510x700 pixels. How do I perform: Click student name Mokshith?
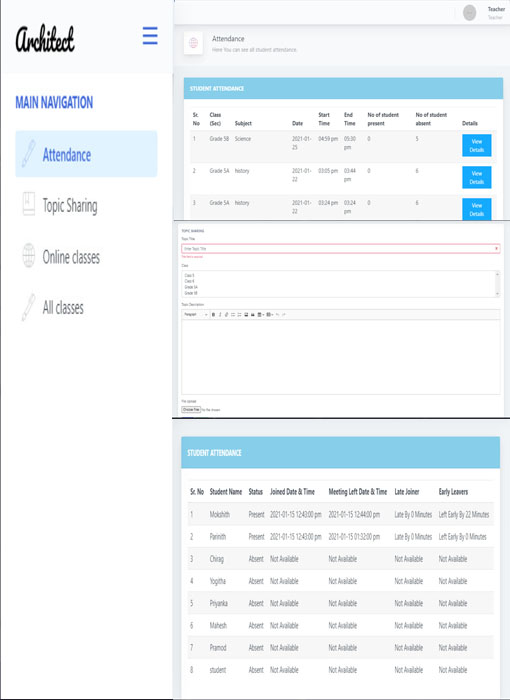219,514
